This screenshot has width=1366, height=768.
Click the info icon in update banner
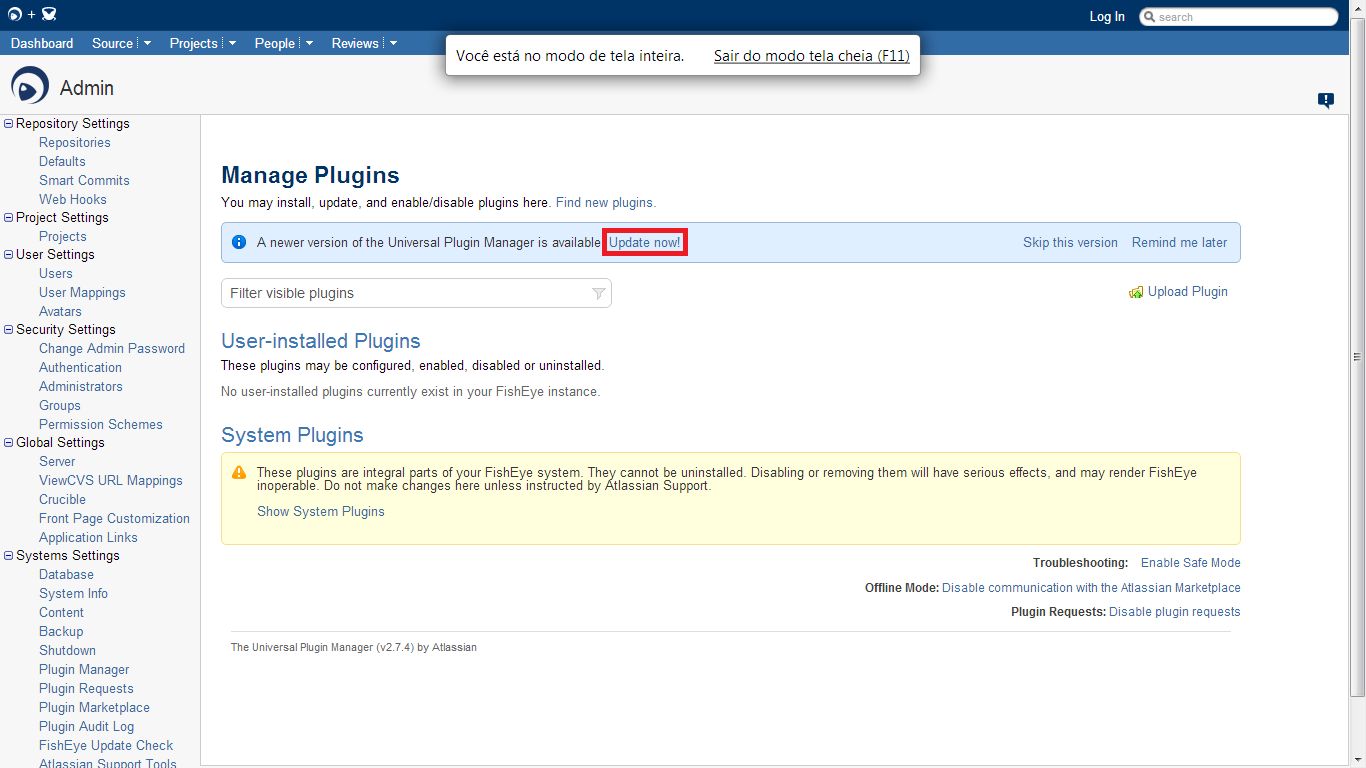click(x=239, y=242)
